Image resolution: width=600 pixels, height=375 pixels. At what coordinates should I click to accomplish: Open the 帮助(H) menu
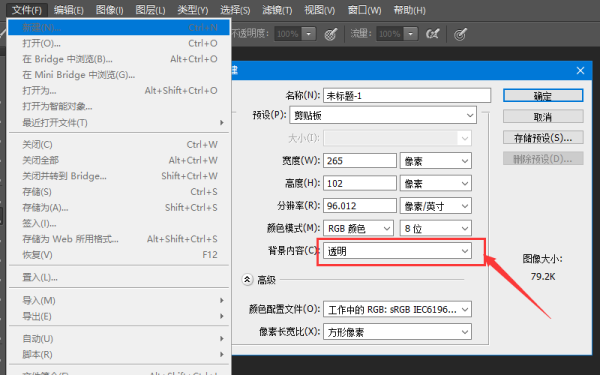[x=409, y=10]
